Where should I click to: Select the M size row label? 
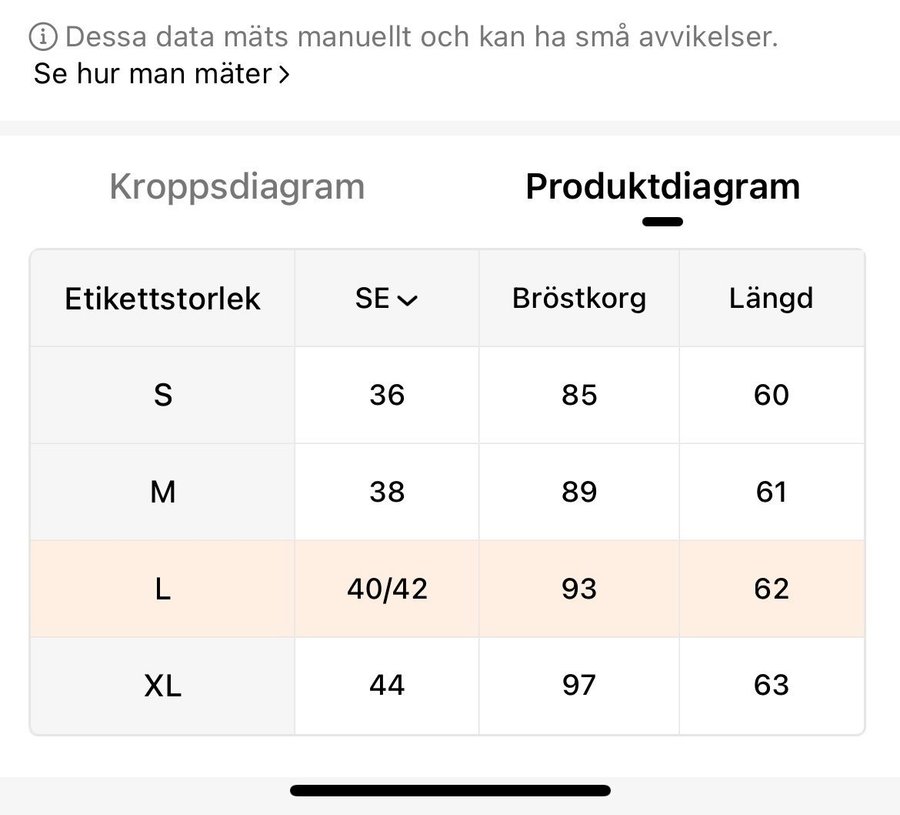tap(163, 492)
